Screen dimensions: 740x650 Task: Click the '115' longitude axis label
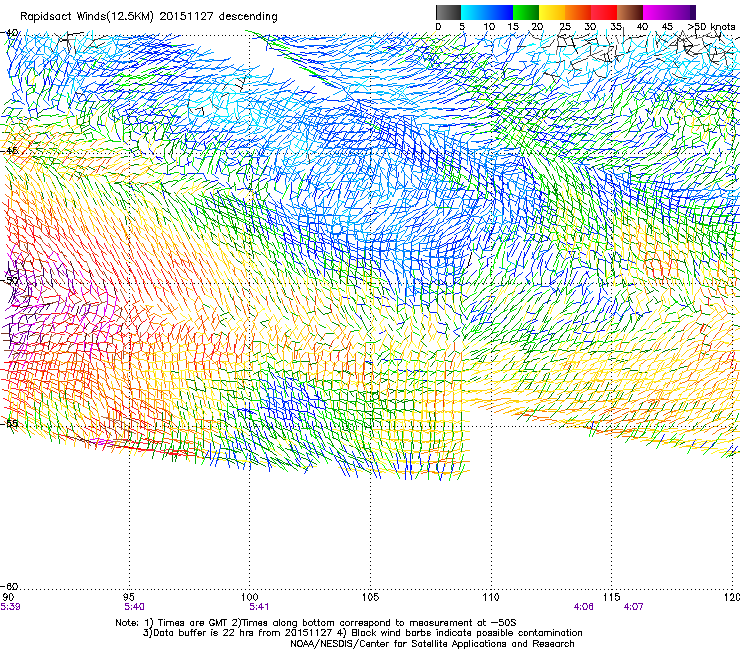coord(611,597)
